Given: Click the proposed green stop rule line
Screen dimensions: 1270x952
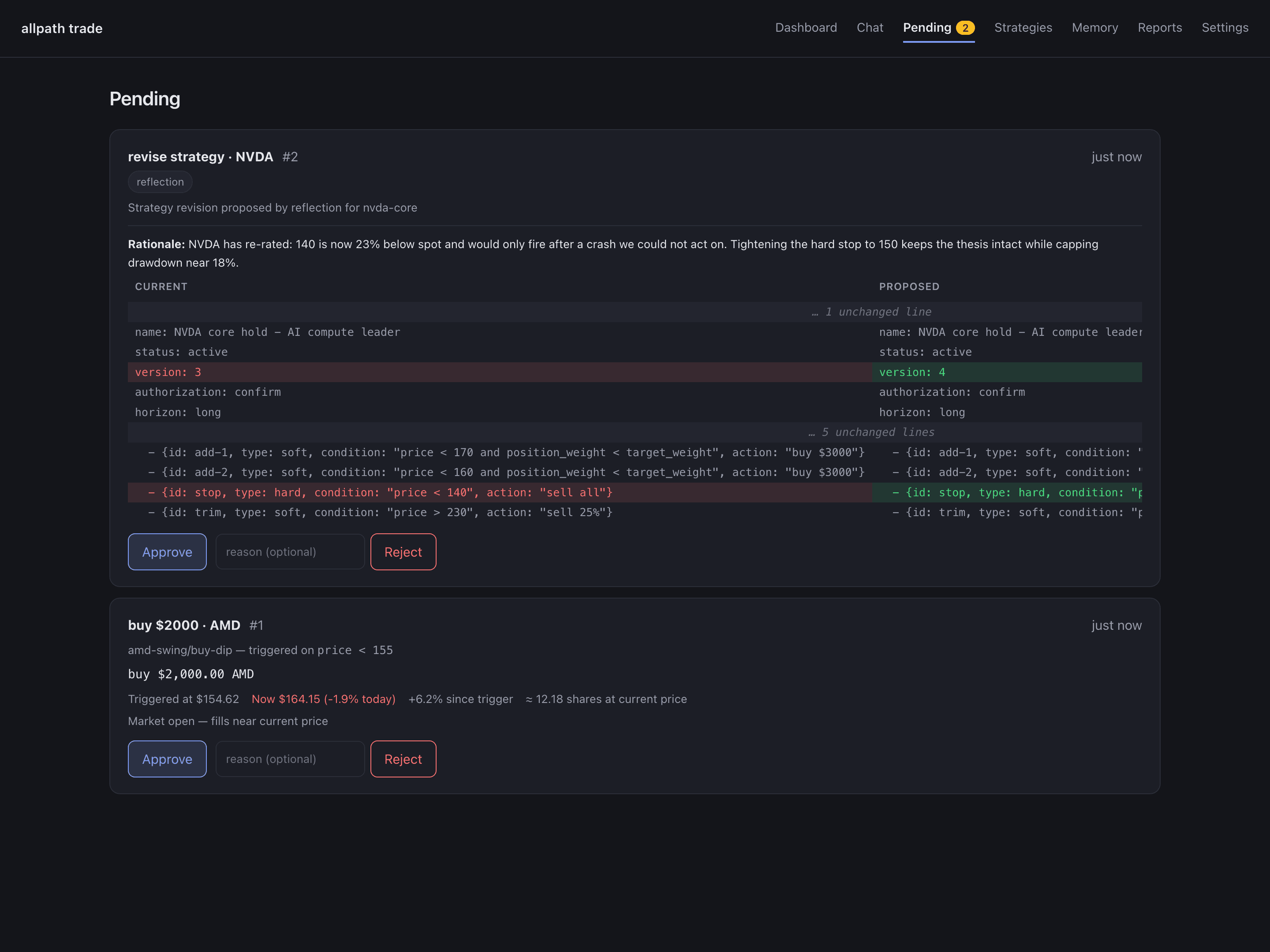Looking at the screenshot, I should 1007,492.
